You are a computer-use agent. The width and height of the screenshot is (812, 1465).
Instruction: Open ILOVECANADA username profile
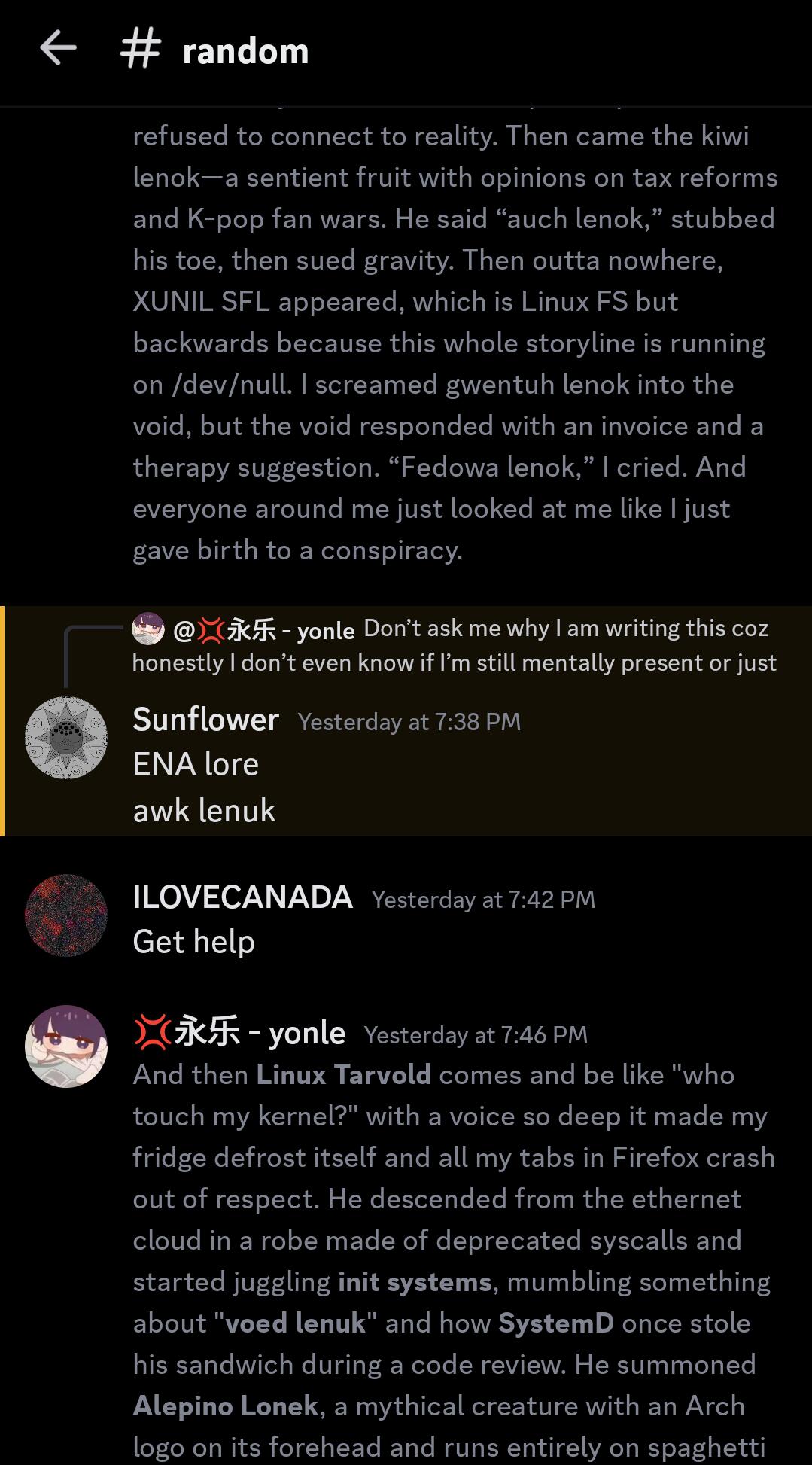coord(243,897)
